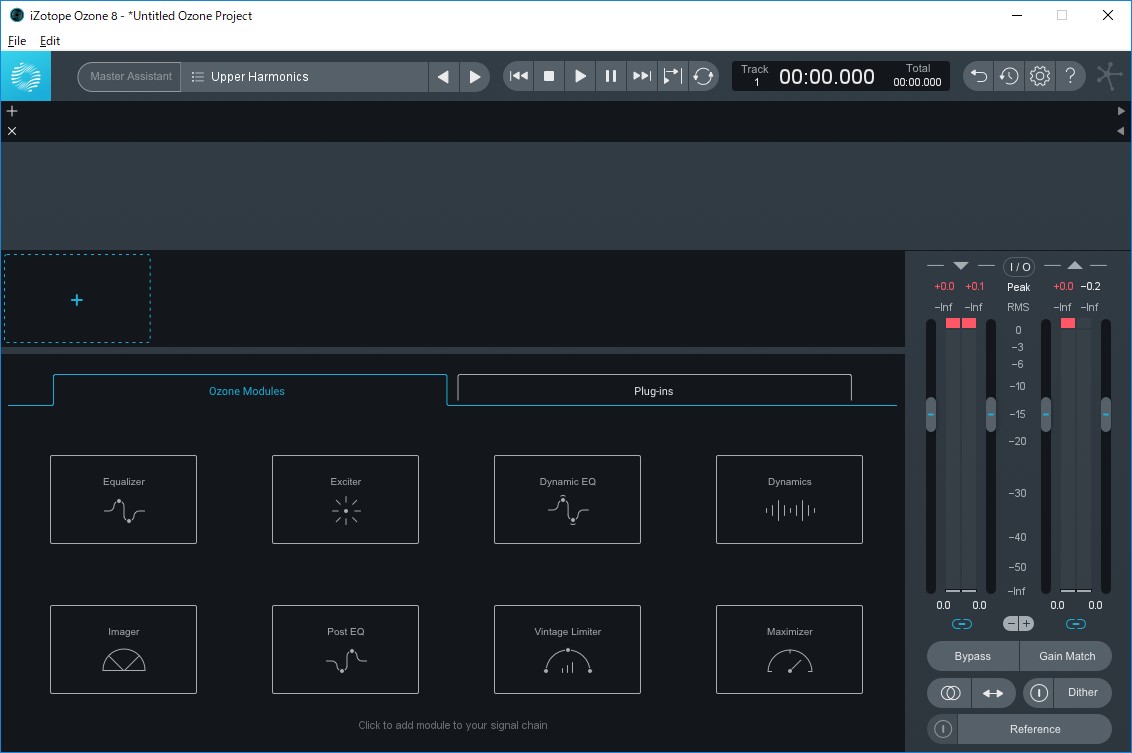The image size is (1132, 753).
Task: Add the Vintage Limiter module
Action: pos(567,650)
